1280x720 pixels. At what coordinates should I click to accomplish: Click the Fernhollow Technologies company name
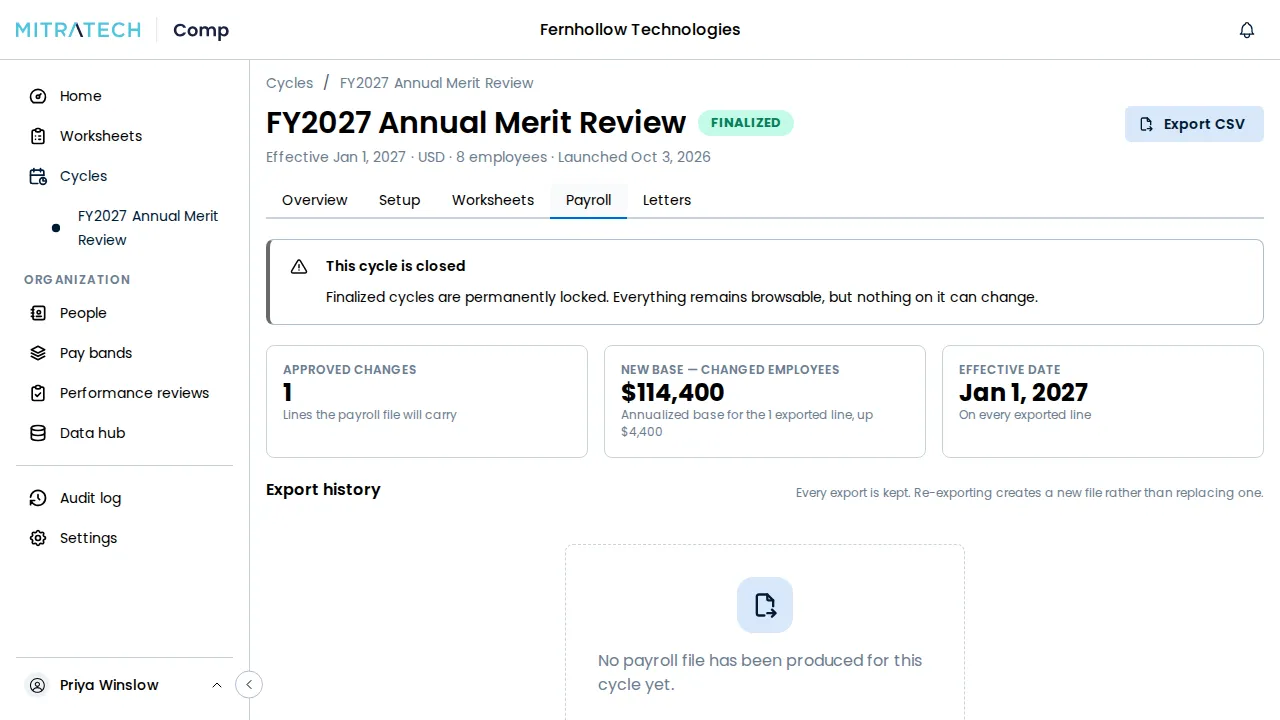[x=640, y=30]
